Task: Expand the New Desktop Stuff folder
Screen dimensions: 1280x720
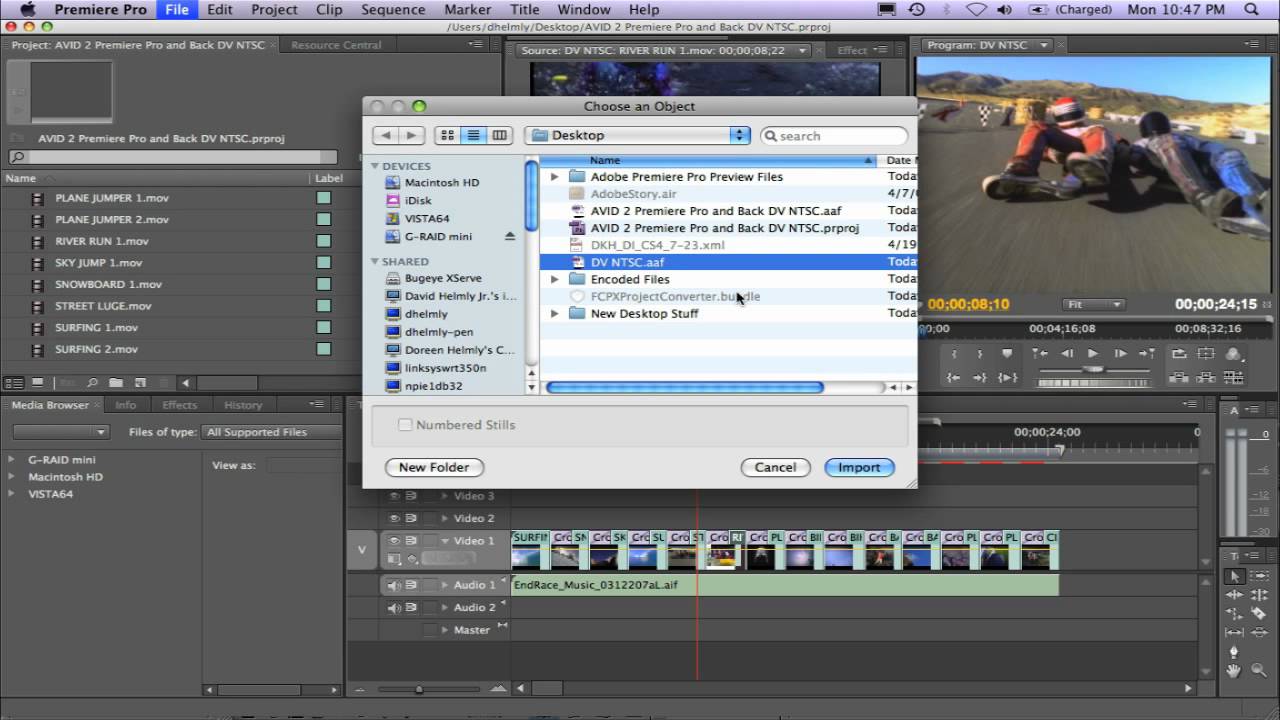Action: click(555, 313)
